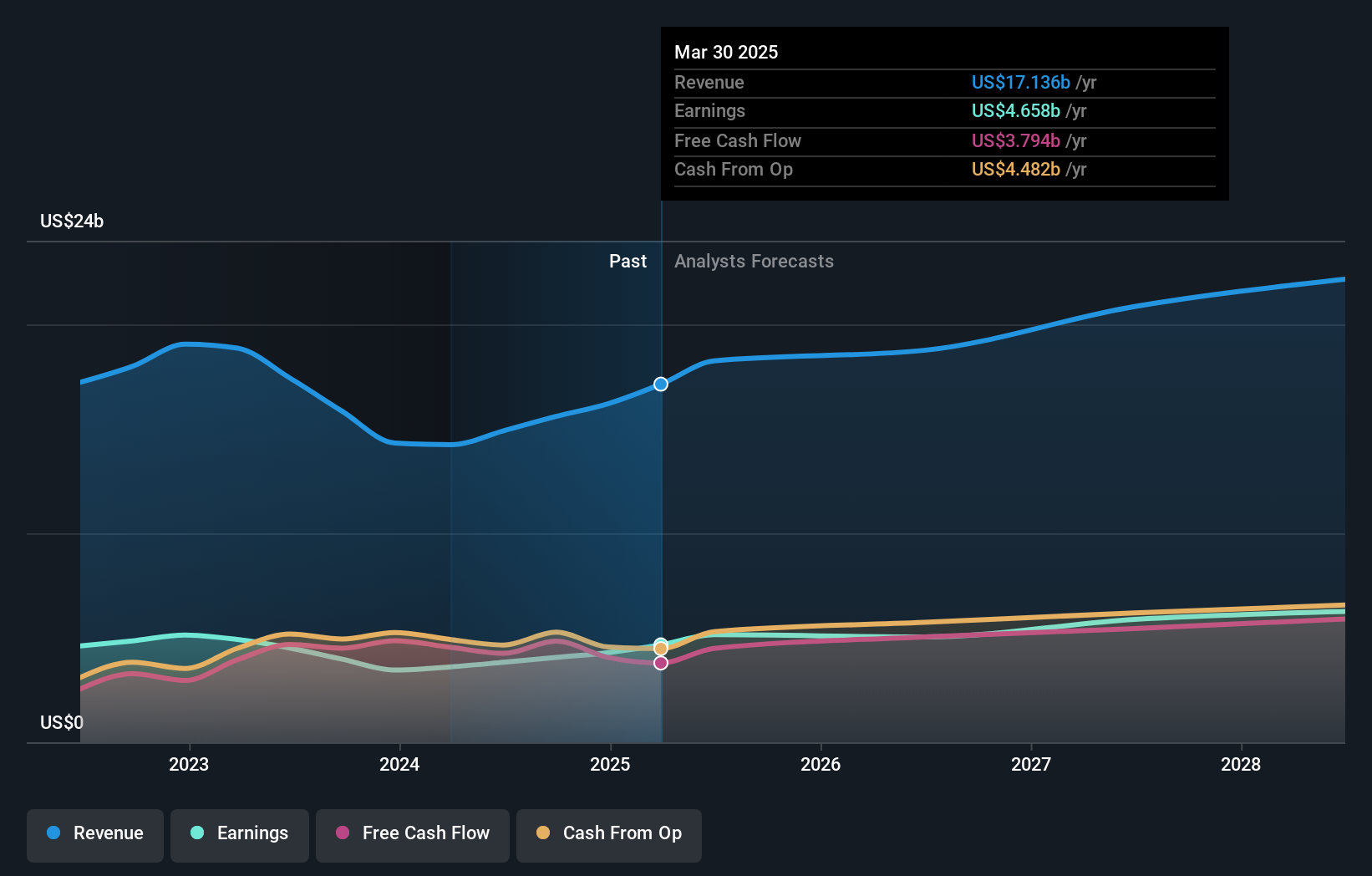Collapse the Past period section
Screen dimensions: 1372x876
628,261
